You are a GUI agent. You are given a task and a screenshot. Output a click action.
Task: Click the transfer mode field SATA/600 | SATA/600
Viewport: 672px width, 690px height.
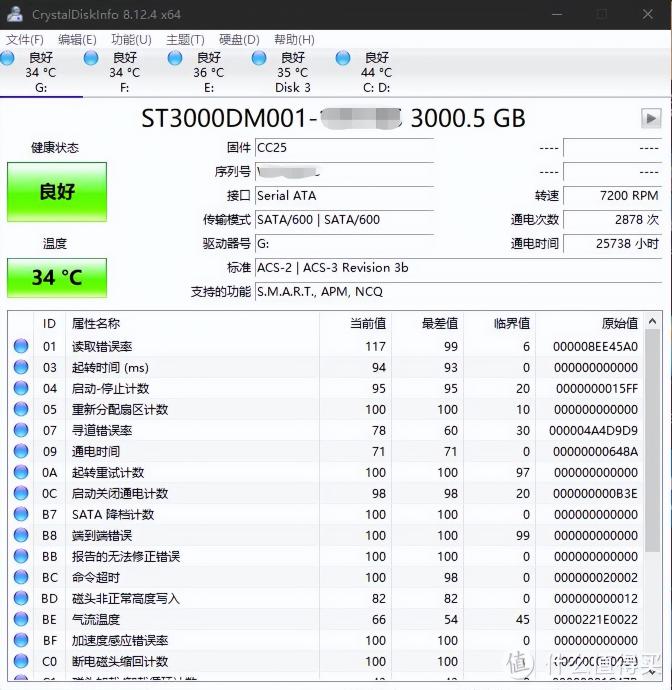(x=345, y=220)
